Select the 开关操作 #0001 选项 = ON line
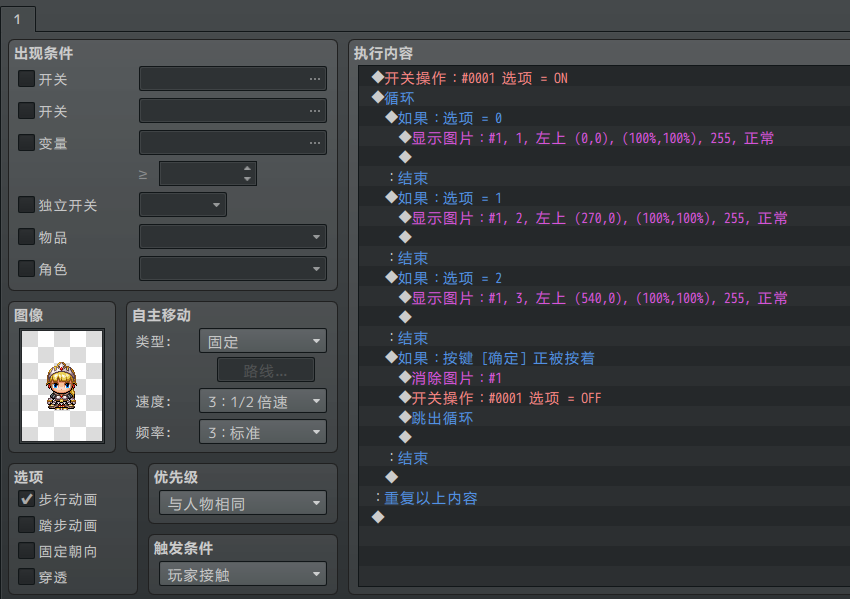Image resolution: width=850 pixels, height=599 pixels. pos(604,78)
